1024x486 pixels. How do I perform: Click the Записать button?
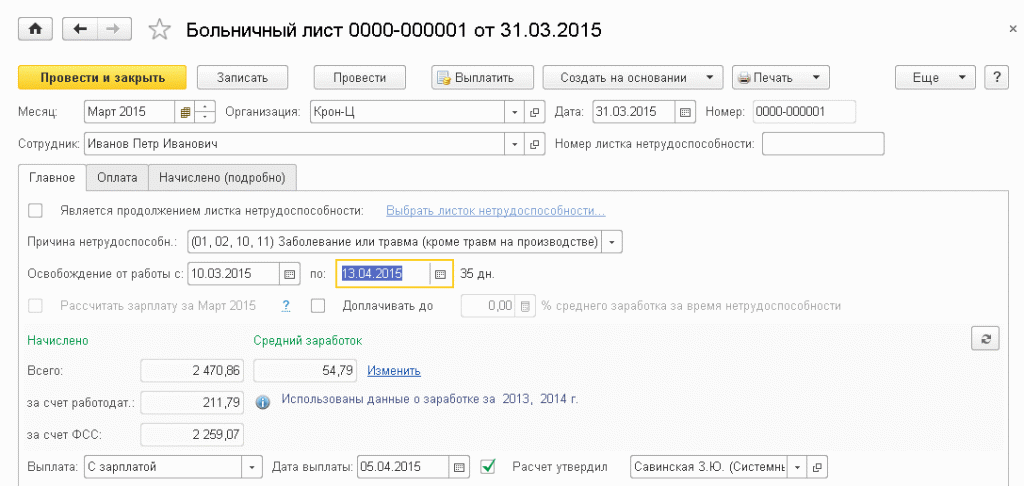[242, 77]
